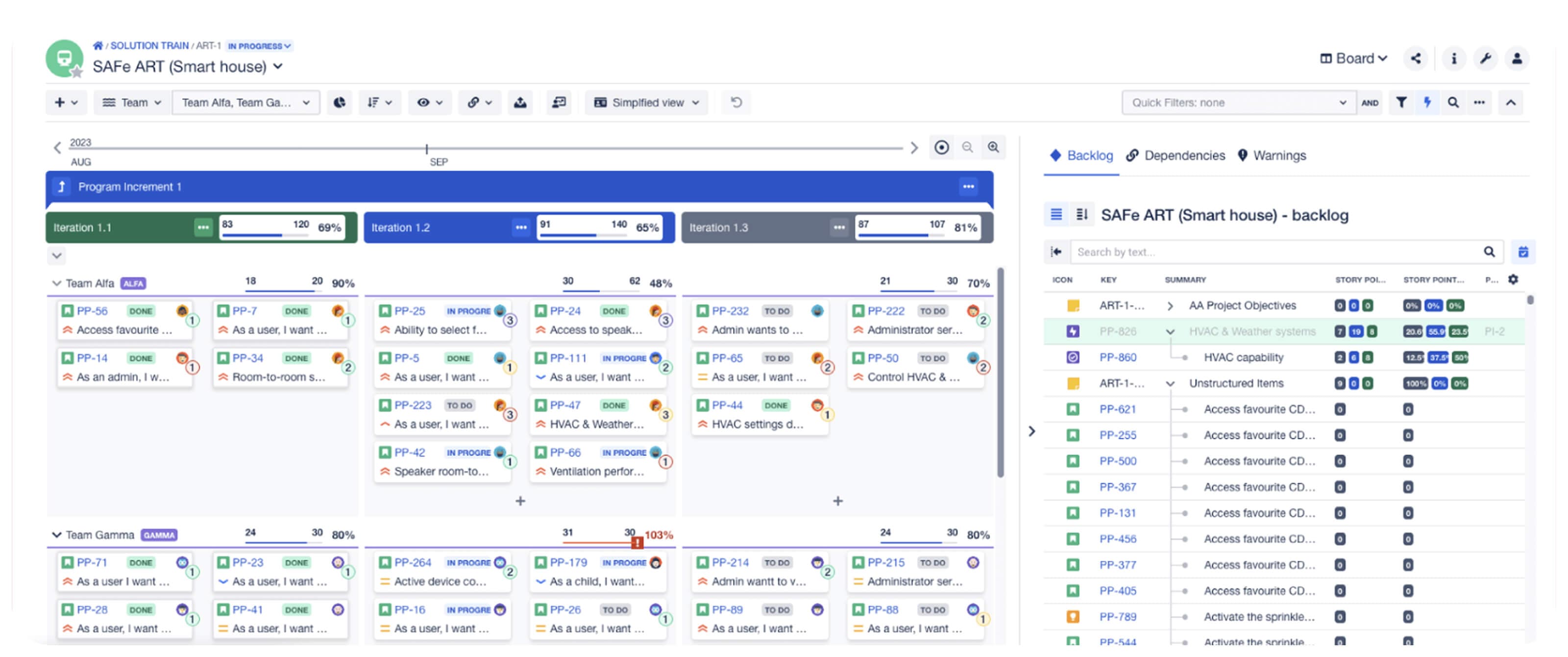The width and height of the screenshot is (1568, 657).
Task: Switch to the Warnings tab
Action: 1272,155
